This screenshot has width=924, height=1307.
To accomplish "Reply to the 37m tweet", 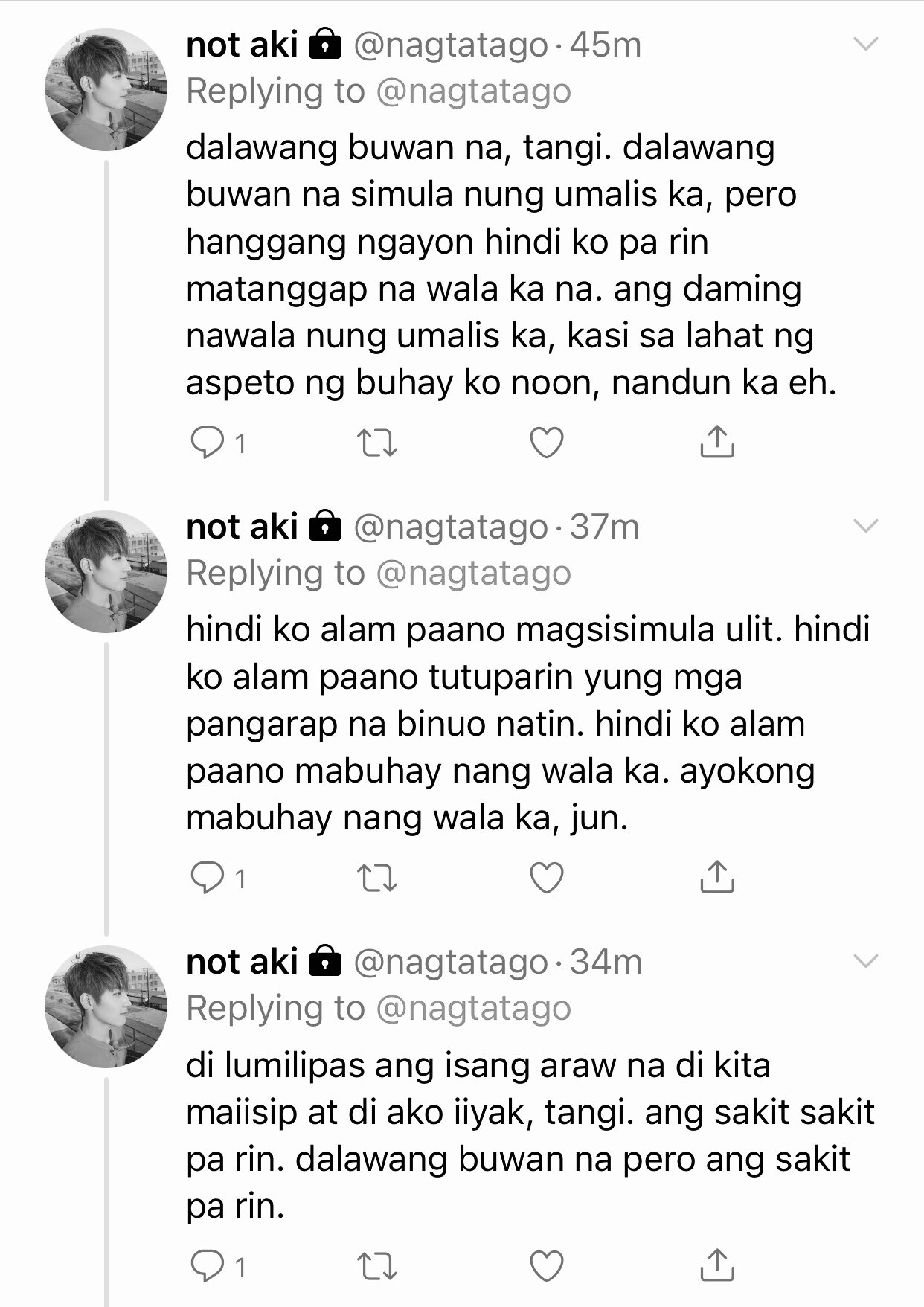I will (x=208, y=879).
